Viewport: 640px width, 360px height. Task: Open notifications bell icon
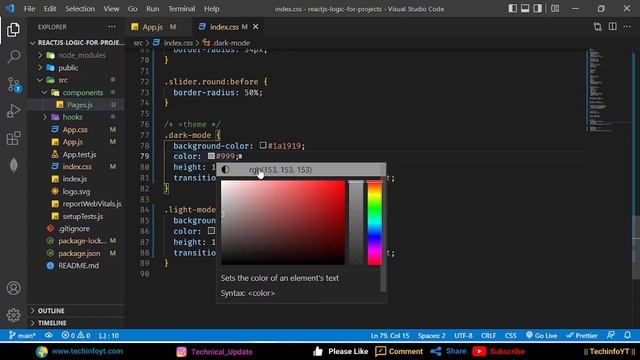click(627, 336)
